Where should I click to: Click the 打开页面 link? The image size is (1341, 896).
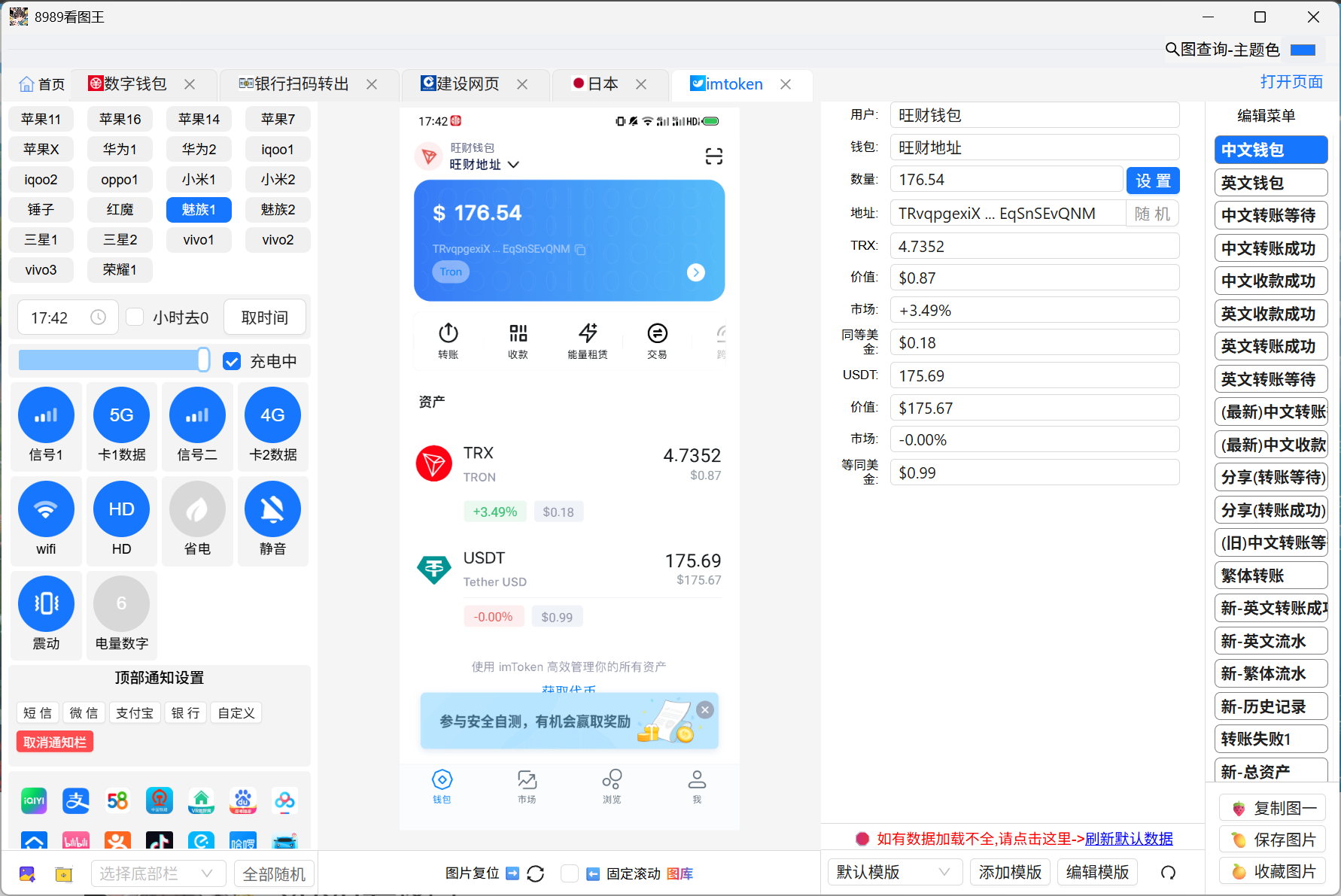[1291, 82]
